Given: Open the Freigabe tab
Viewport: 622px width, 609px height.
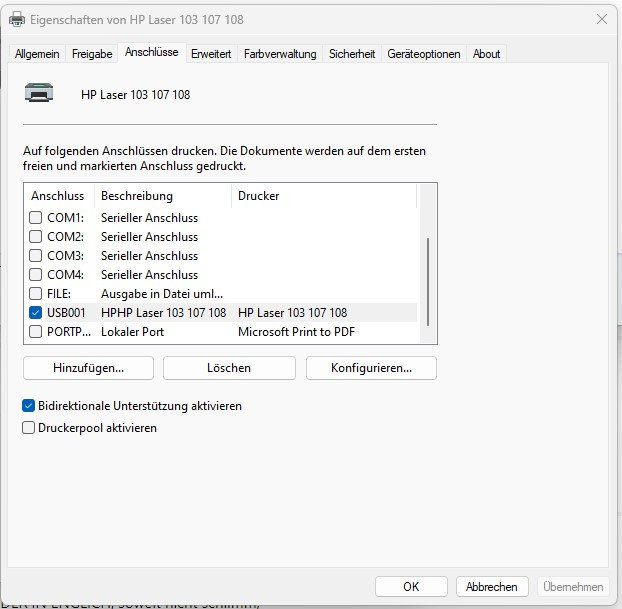Looking at the screenshot, I should (92, 54).
